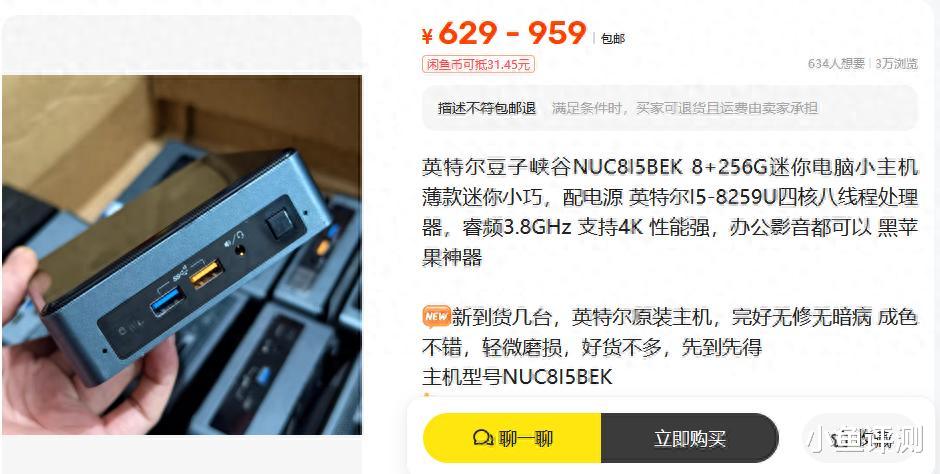The height and width of the screenshot is (474, 940).
Task: Click the 闲鱼币可抵31.45元 coupon tag
Action: 478,65
